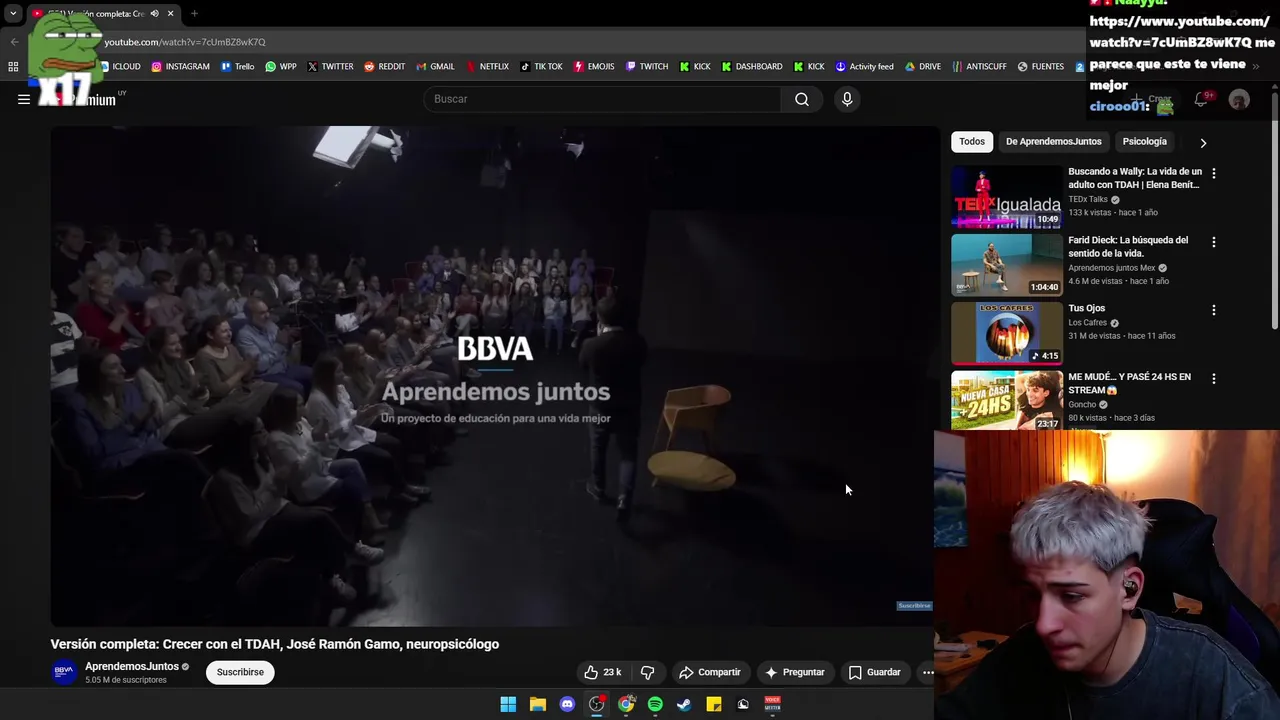Open Discord from the taskbar
Viewport: 1280px width, 720px height.
pyautogui.click(x=567, y=704)
